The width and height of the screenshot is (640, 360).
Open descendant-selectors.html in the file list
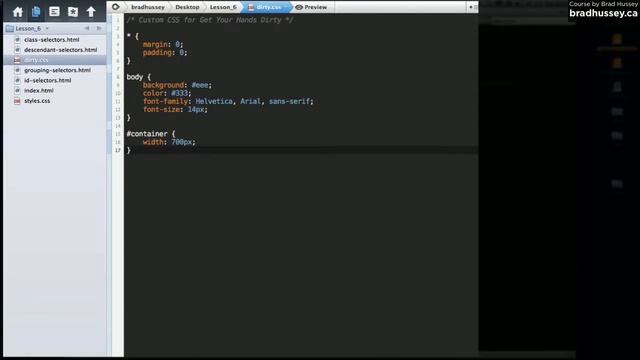[x=60, y=50]
